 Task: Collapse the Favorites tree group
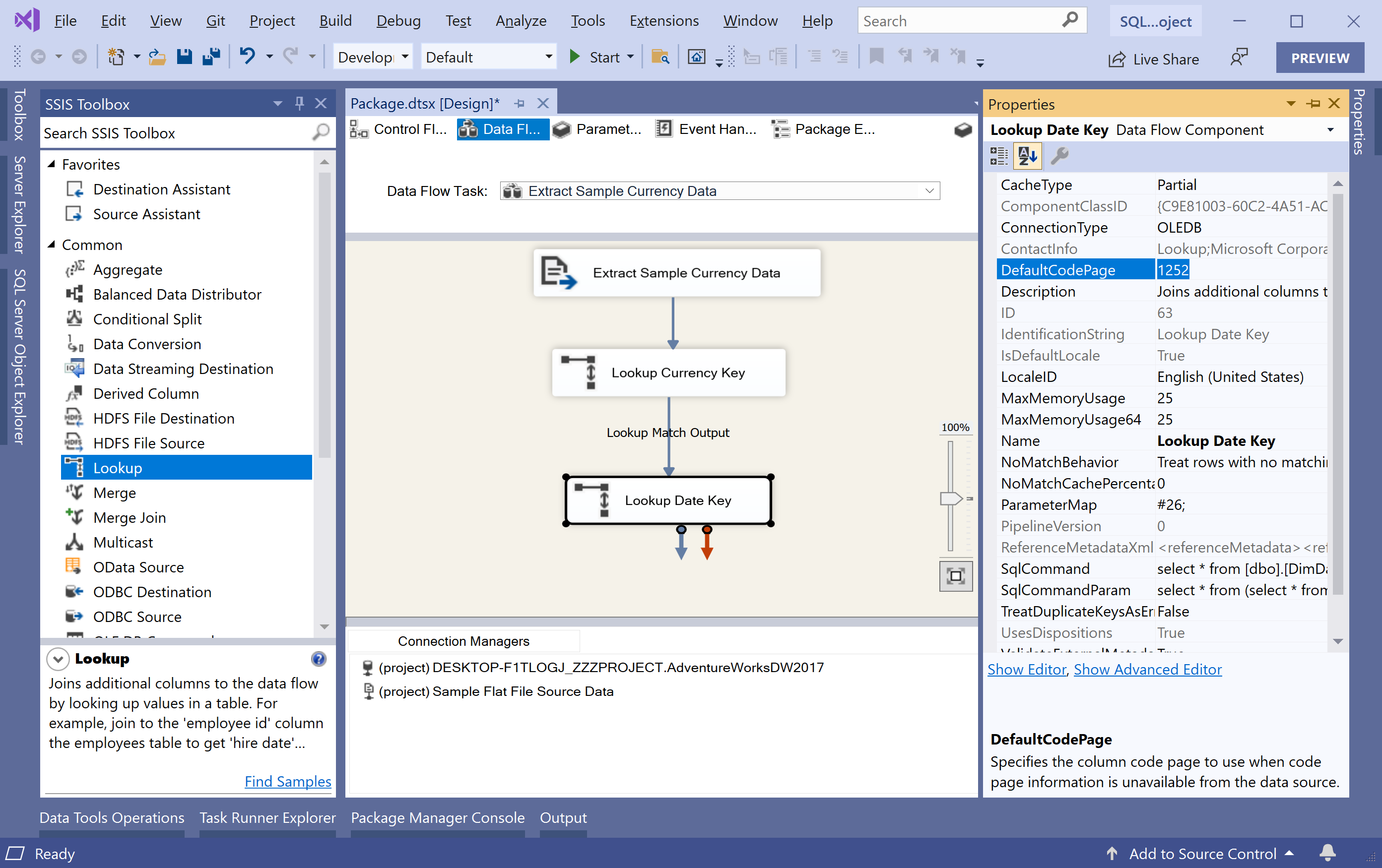(52, 164)
